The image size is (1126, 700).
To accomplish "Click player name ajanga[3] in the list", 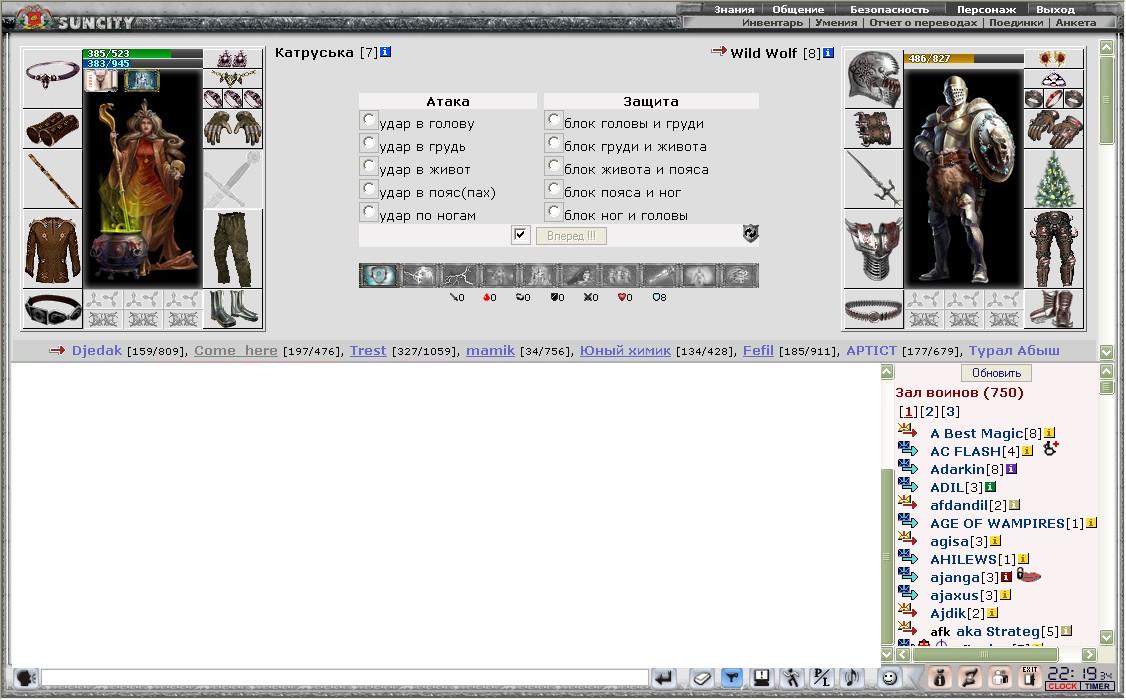I will pyautogui.click(x=964, y=577).
